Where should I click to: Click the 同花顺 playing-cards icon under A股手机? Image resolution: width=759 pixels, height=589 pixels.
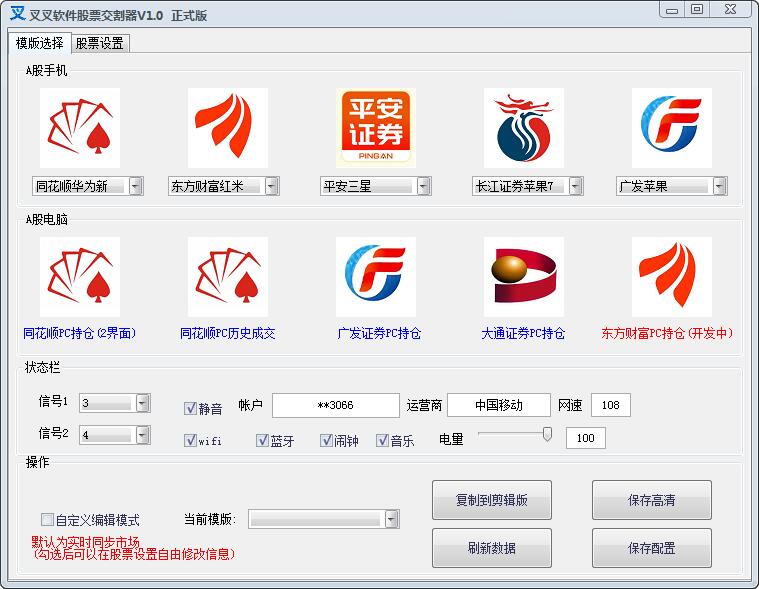tap(80, 128)
